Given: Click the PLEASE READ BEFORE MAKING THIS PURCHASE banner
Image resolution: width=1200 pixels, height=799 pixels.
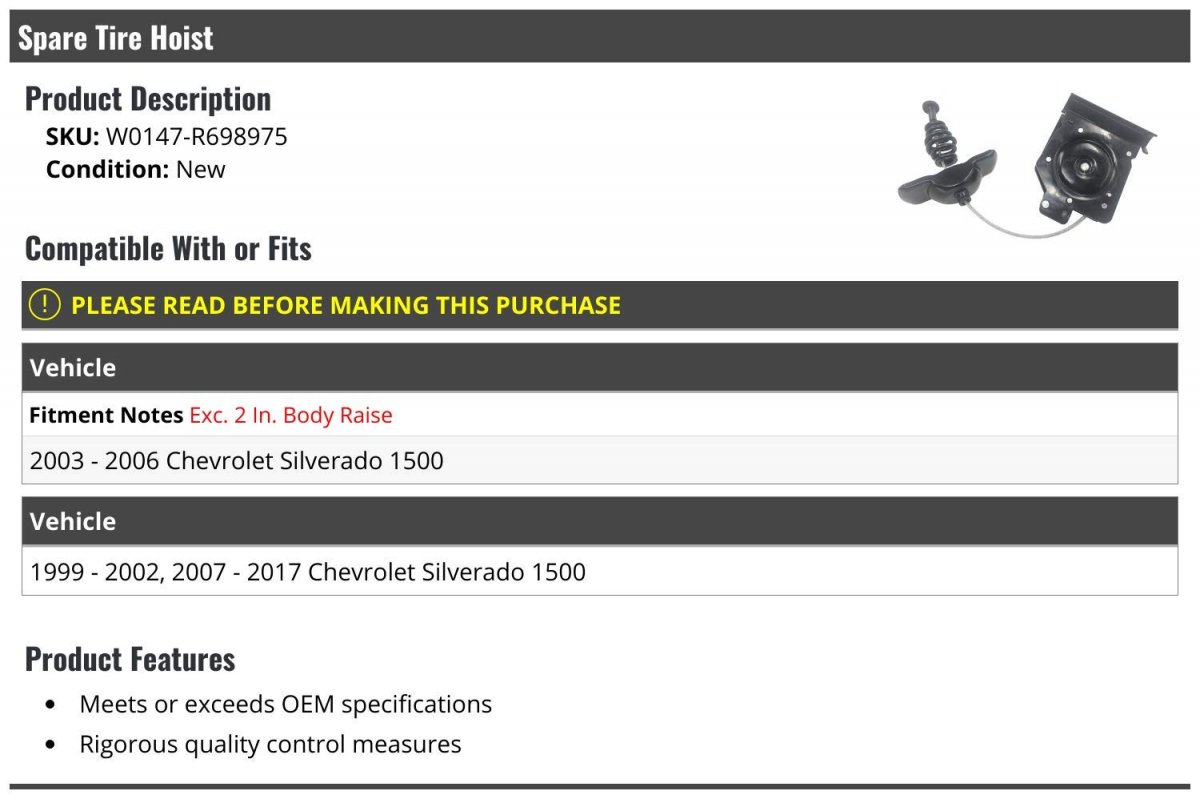Looking at the screenshot, I should 600,305.
